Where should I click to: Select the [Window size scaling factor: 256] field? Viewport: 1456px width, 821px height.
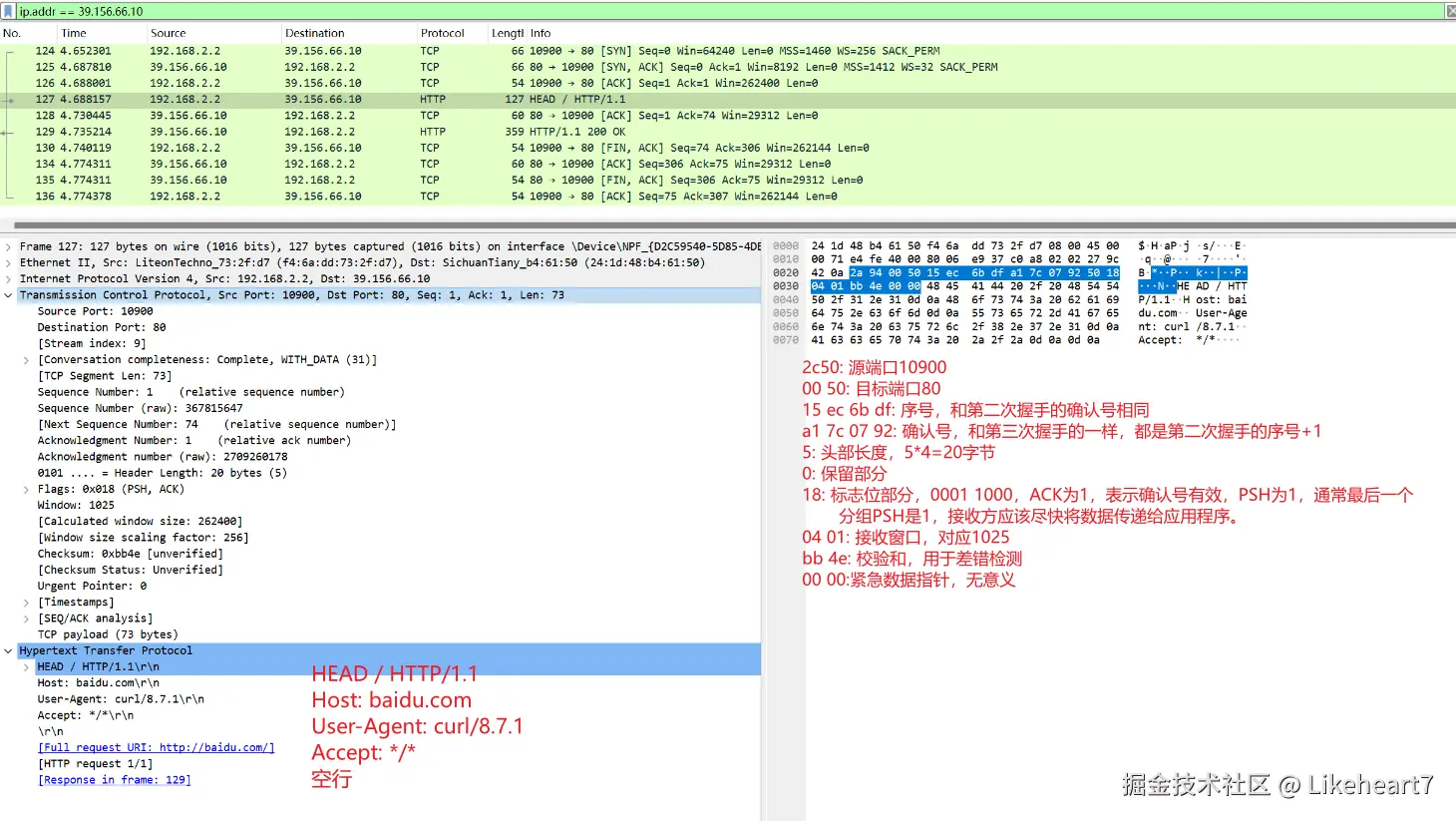coord(144,538)
